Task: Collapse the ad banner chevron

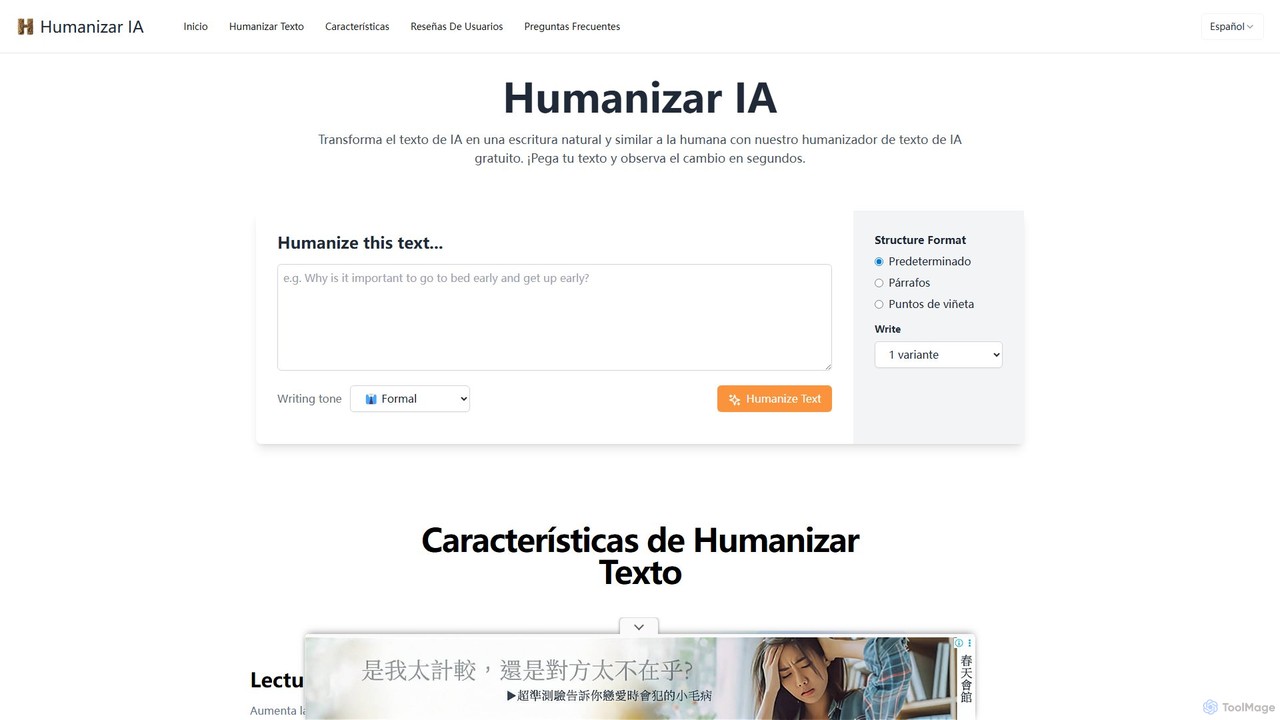Action: point(639,627)
